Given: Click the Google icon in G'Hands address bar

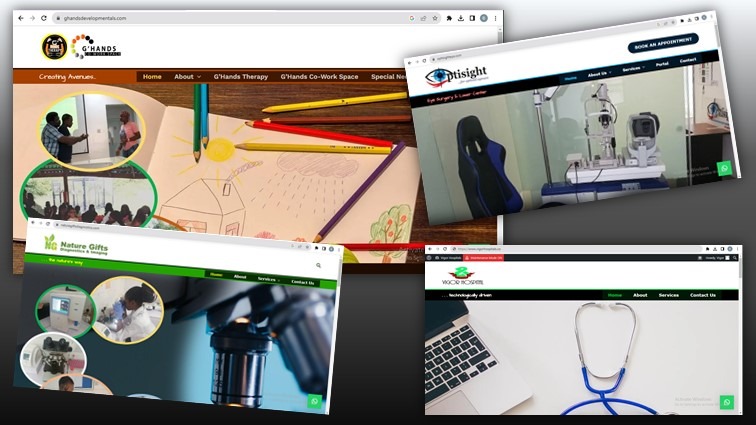Looking at the screenshot, I should pos(412,18).
